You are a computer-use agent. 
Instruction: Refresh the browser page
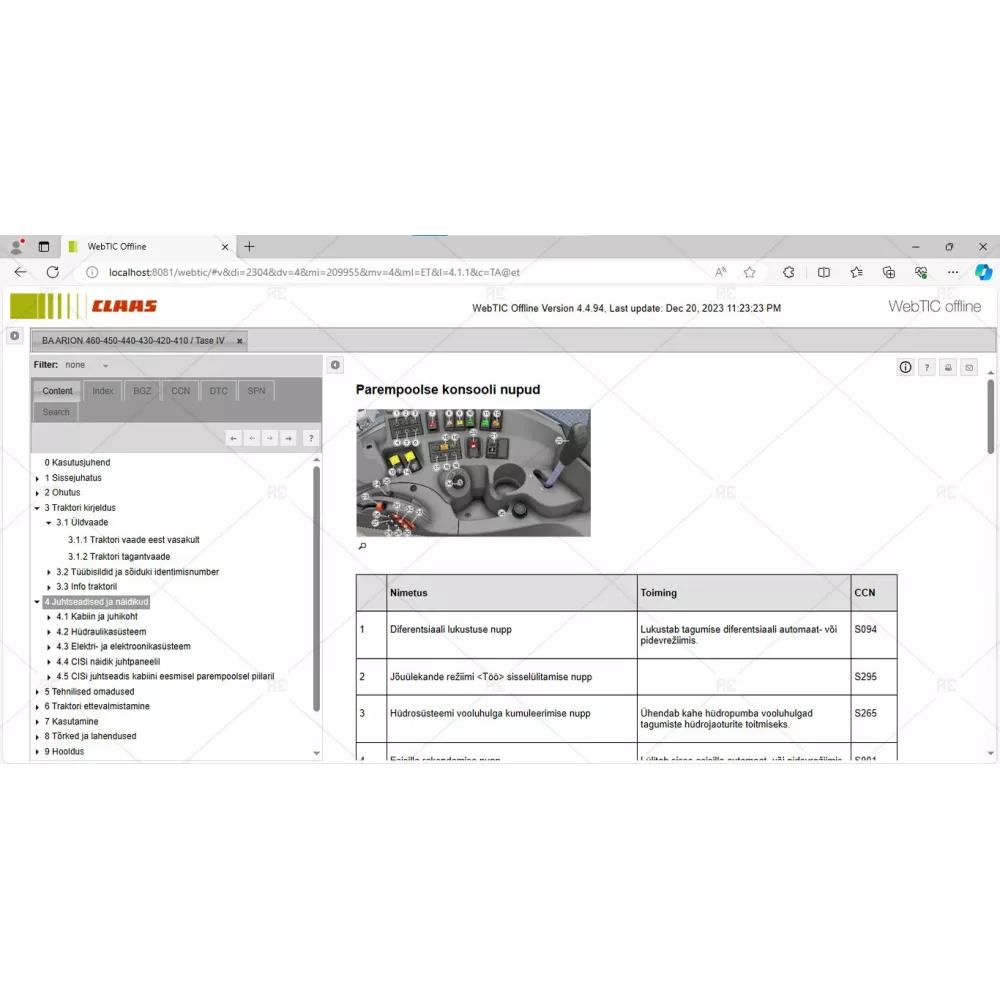[53, 272]
